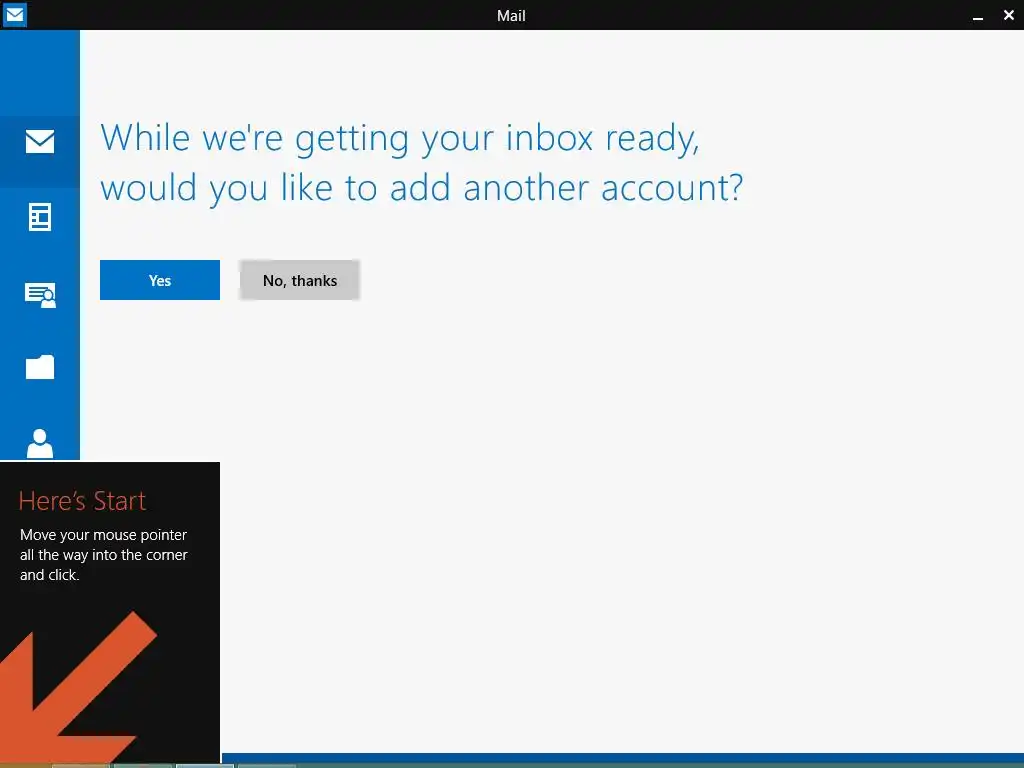Screen dimensions: 1024x768
Task: Open the Mail inbox envelope icon in sidebar
Action: [x=40, y=141]
